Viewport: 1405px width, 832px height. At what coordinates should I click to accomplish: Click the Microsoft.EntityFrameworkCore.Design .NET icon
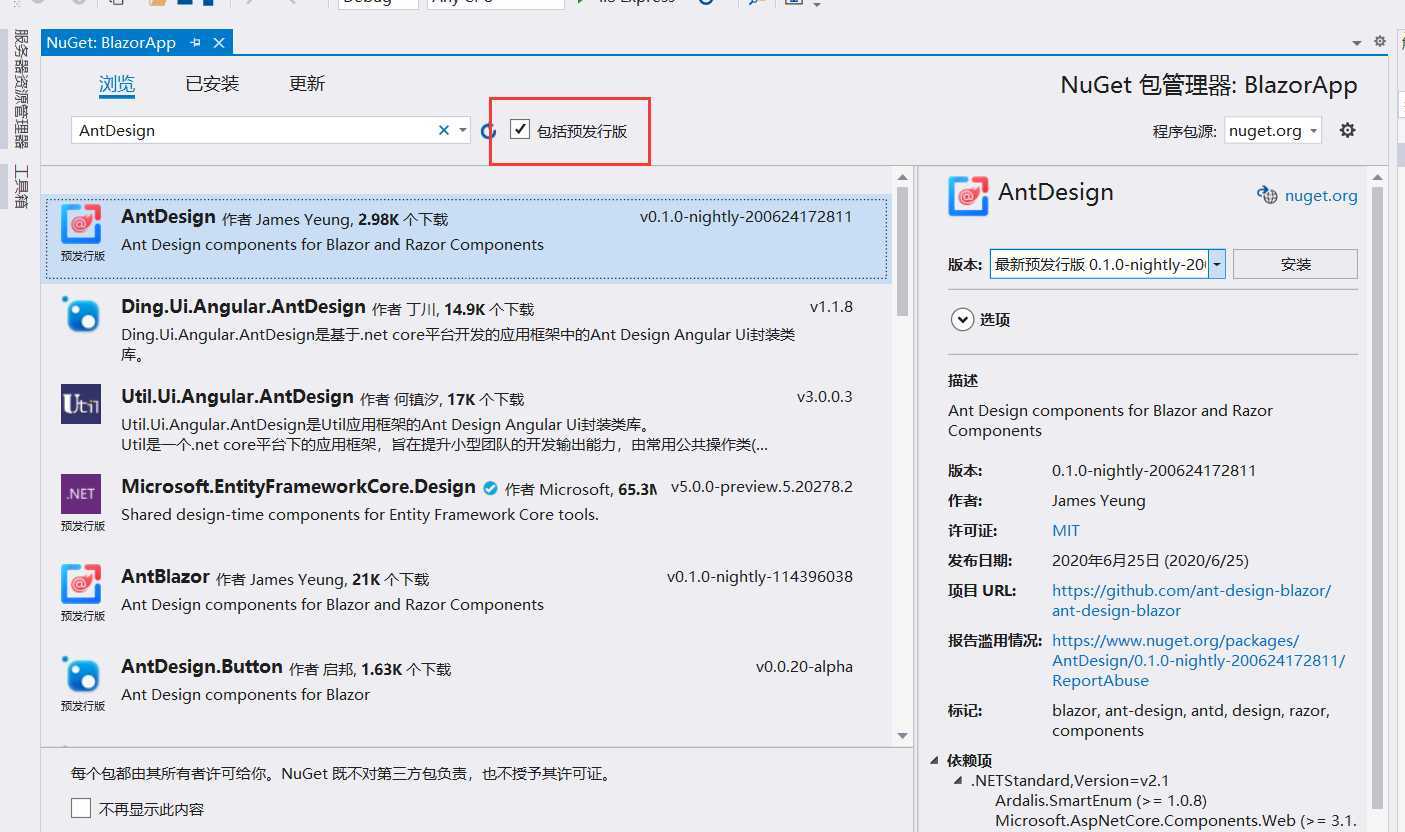[81, 494]
